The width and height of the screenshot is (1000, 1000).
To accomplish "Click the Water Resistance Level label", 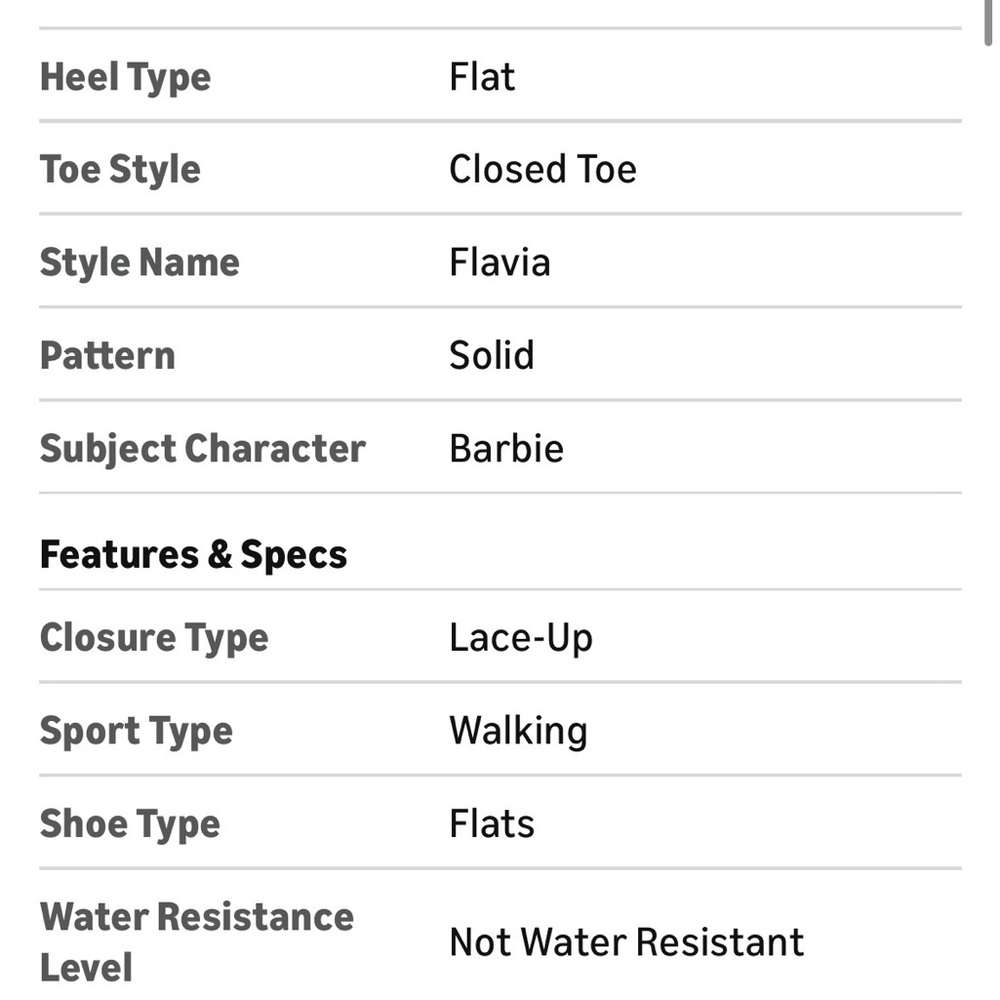I will pos(196,941).
